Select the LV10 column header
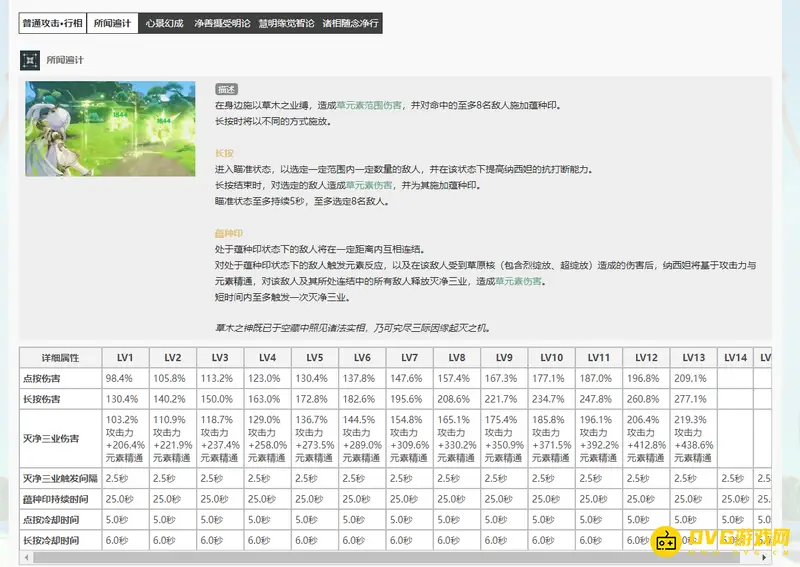 point(550,357)
